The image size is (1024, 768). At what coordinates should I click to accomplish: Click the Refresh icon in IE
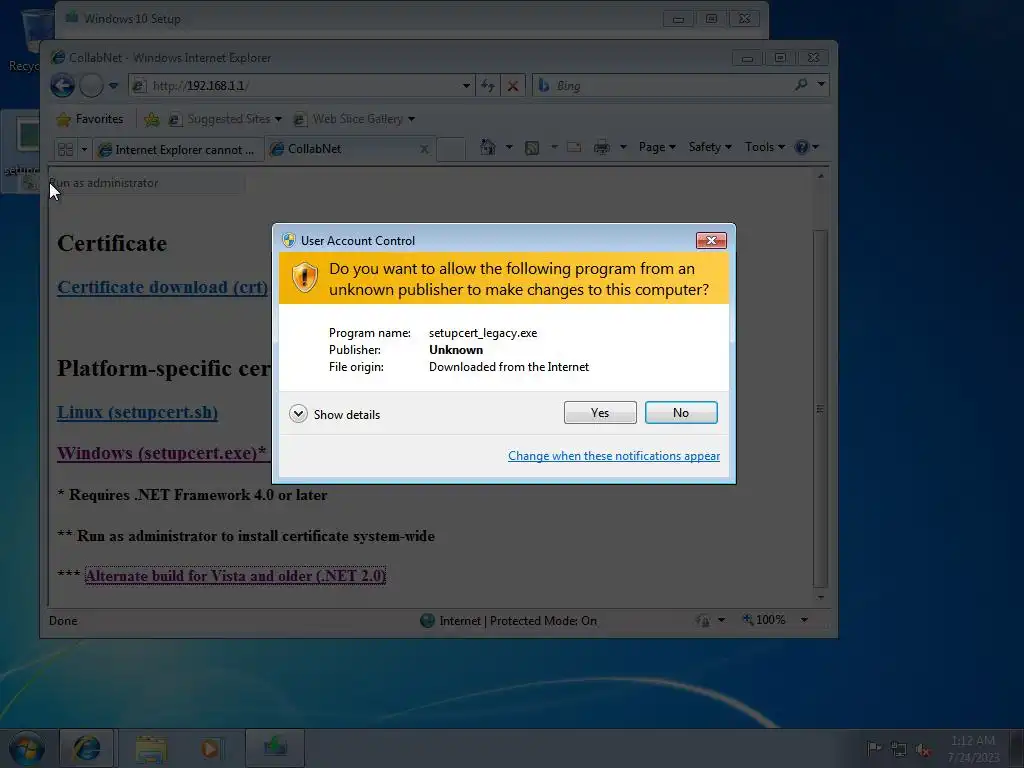[488, 86]
